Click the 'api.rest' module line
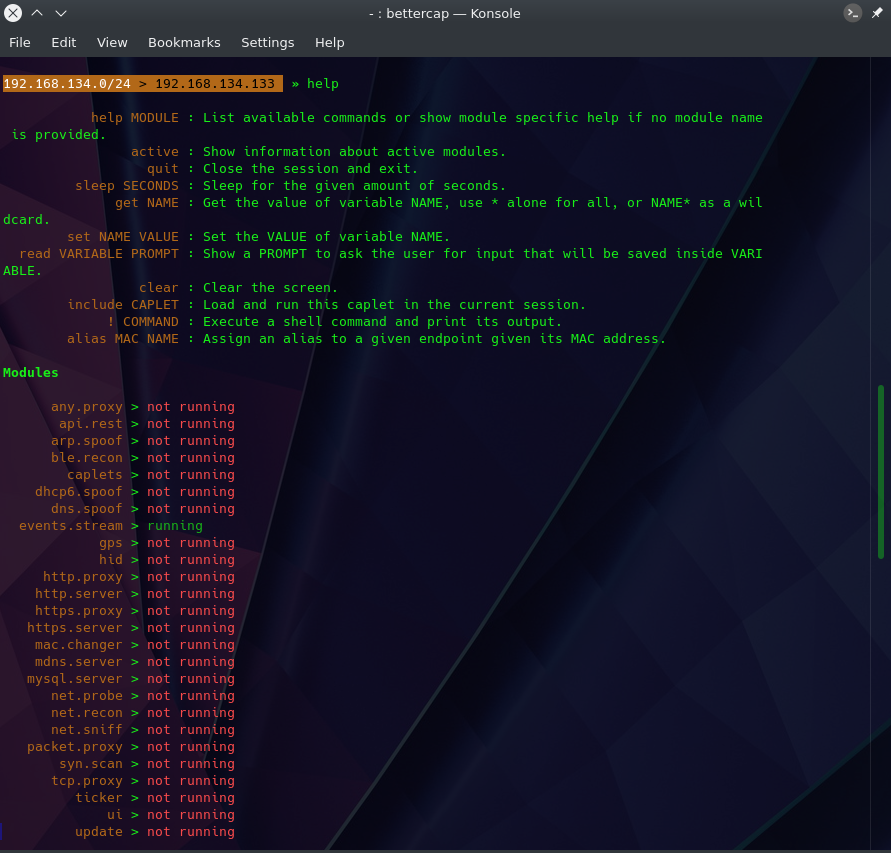Image resolution: width=891 pixels, height=853 pixels. (147, 424)
